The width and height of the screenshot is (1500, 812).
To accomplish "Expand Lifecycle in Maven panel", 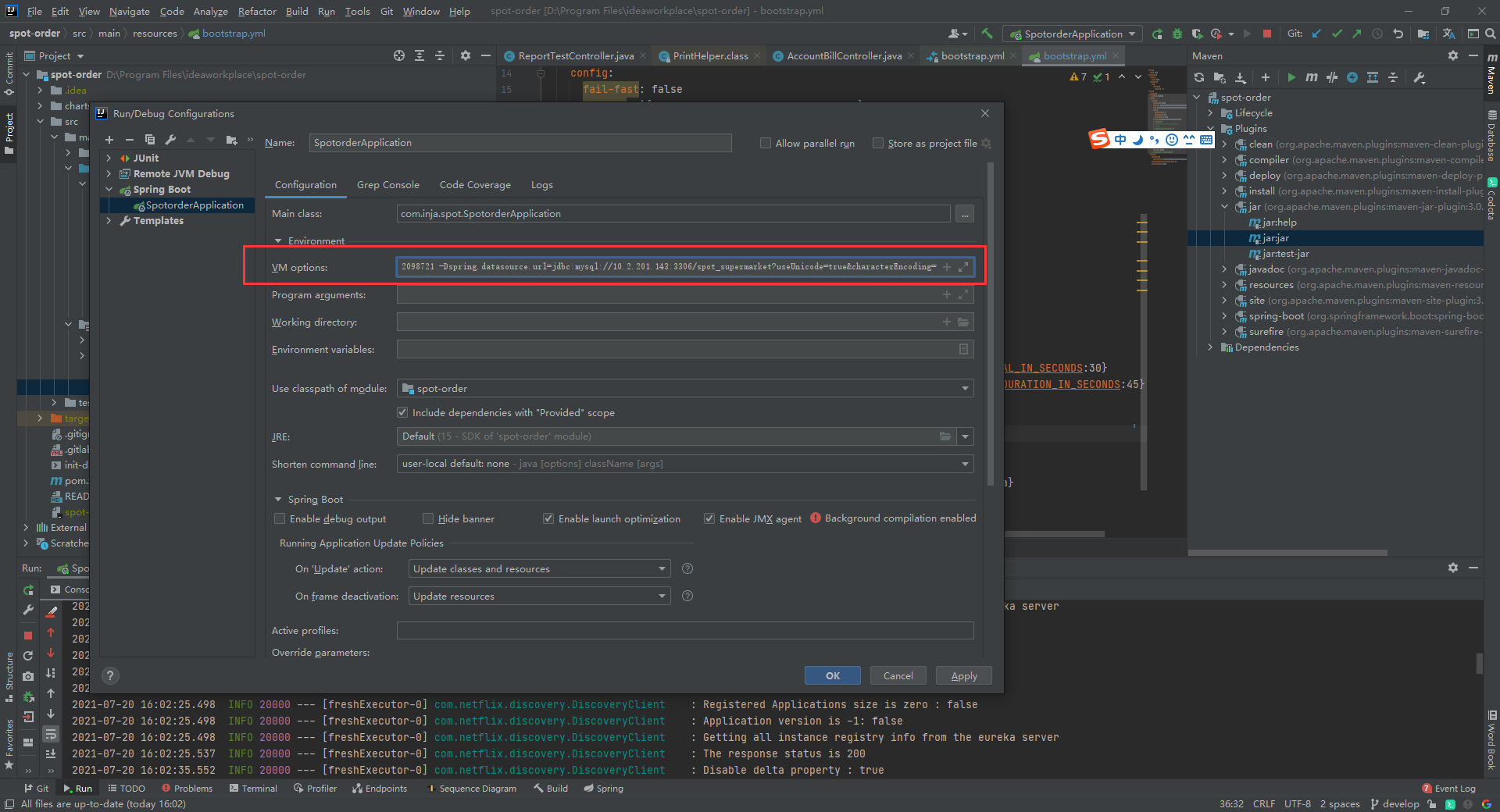I will [1211, 113].
